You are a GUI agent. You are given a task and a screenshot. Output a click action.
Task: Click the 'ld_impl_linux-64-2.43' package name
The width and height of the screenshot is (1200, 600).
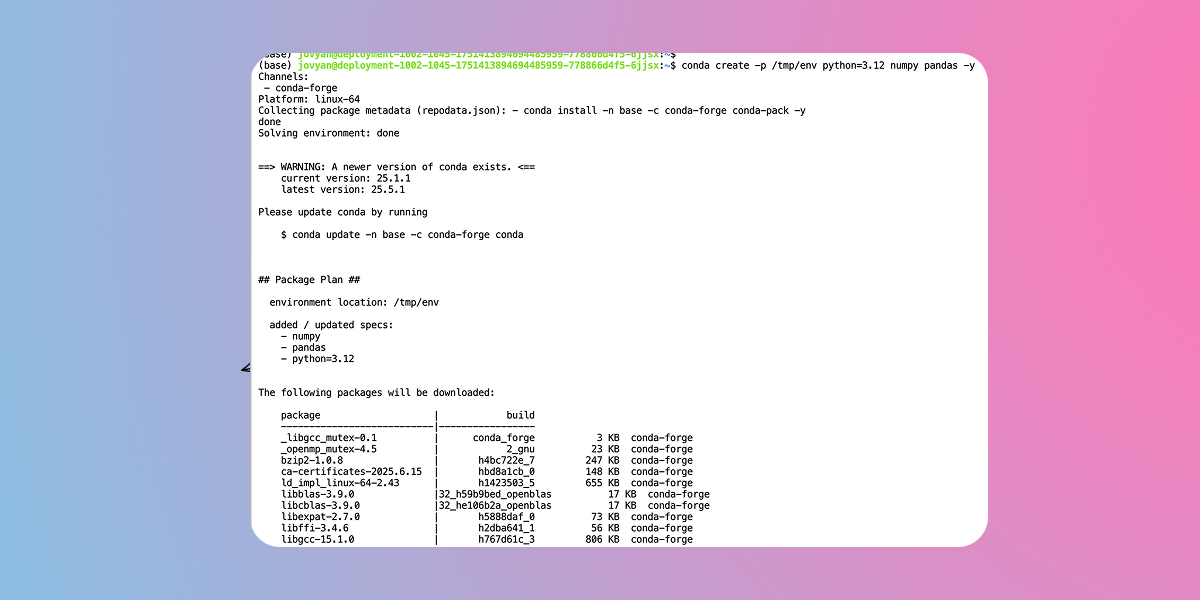click(x=340, y=483)
